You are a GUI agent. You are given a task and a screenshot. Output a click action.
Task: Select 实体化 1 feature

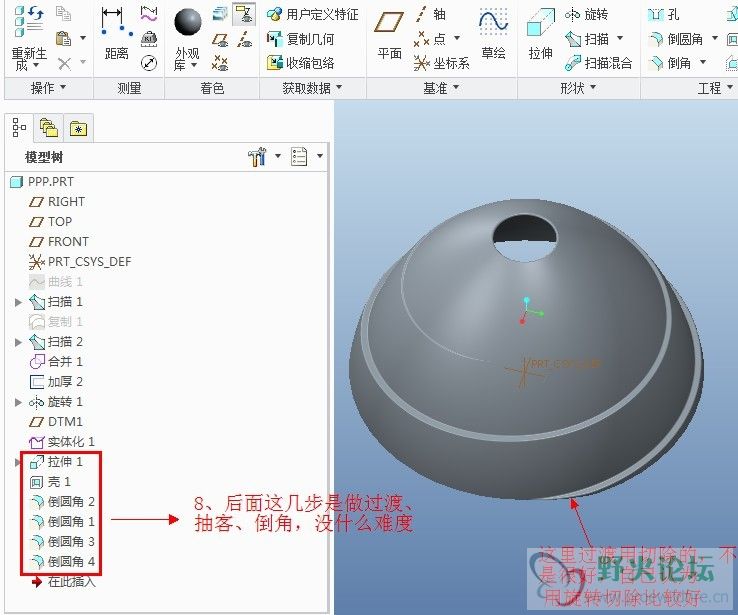pos(62,442)
